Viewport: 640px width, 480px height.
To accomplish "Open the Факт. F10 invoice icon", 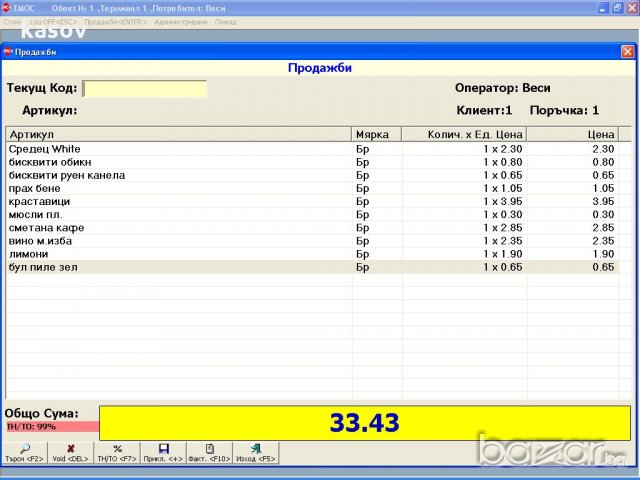I will (x=208, y=452).
